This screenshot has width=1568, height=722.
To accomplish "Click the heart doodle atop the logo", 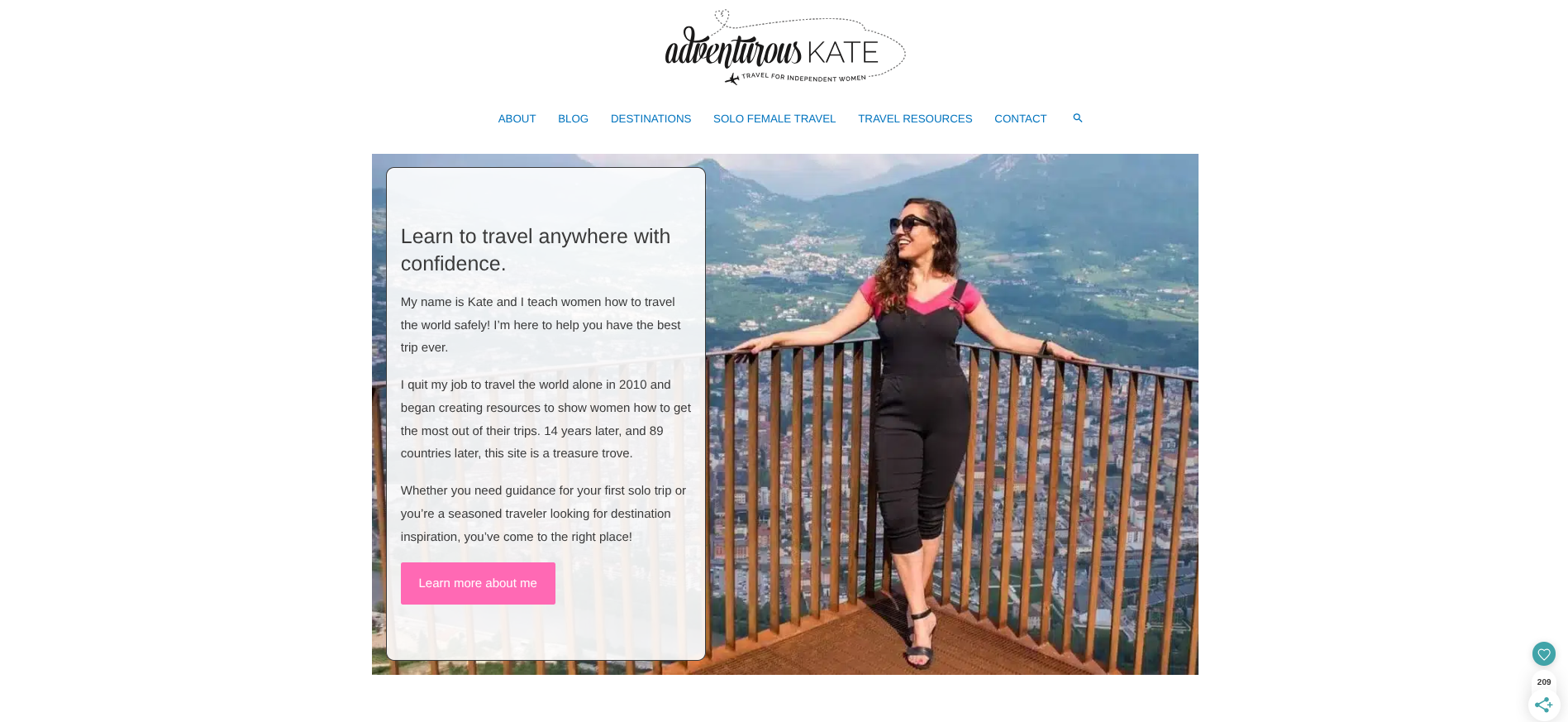I will (x=722, y=17).
